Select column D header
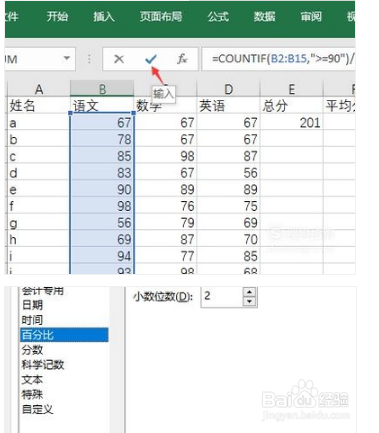The image size is (379, 433). pyautogui.click(x=228, y=89)
